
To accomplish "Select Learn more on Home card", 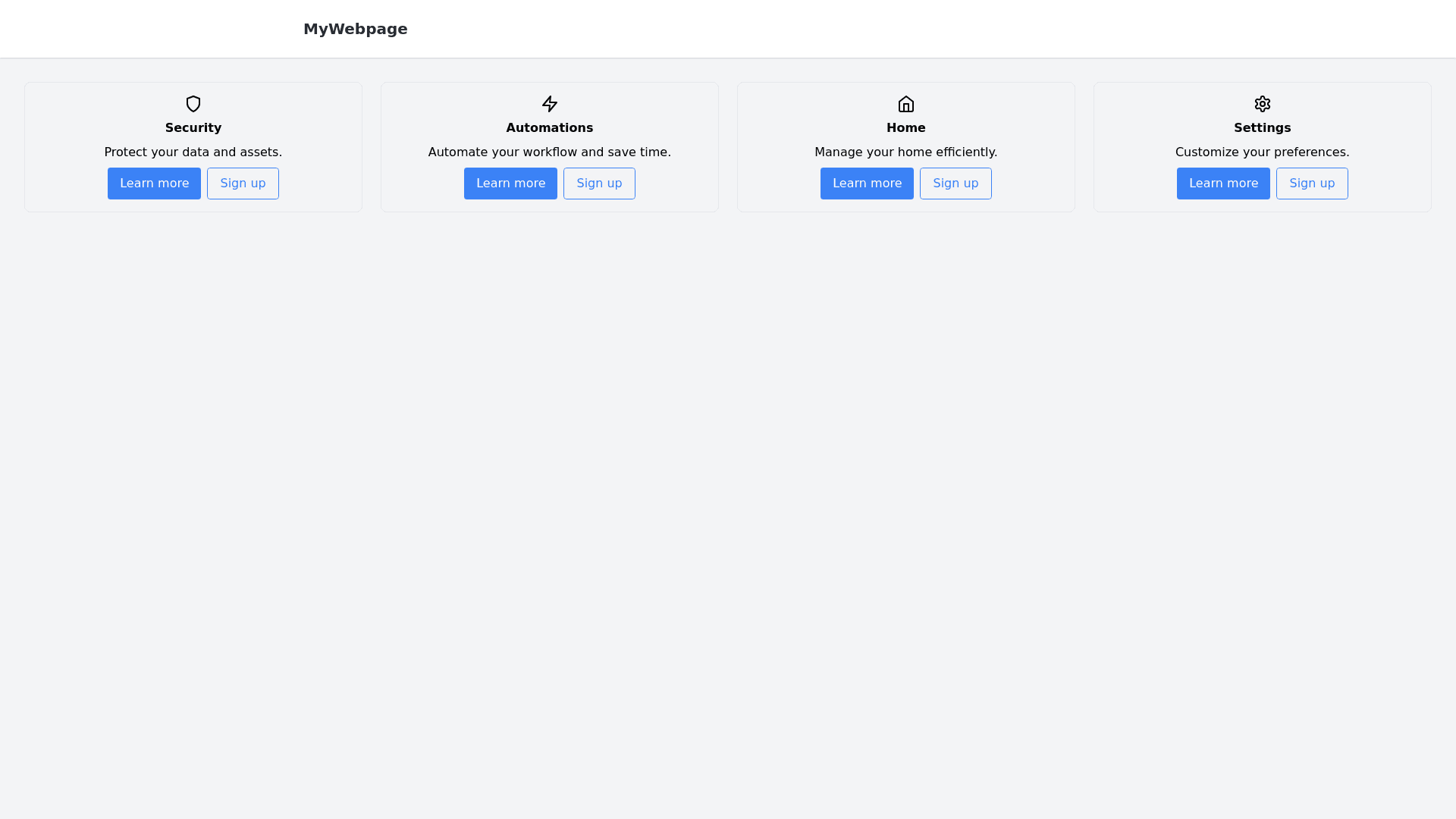I will tap(867, 184).
